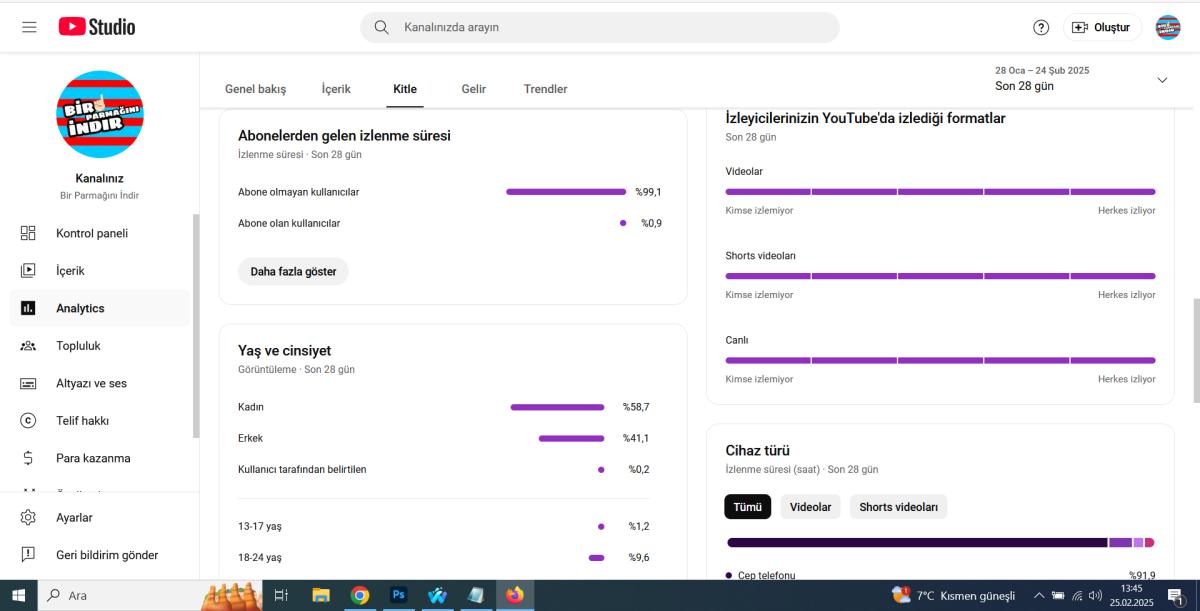Click the Firefox taskbar icon
Viewport: 1200px width, 611px height.
click(514, 595)
